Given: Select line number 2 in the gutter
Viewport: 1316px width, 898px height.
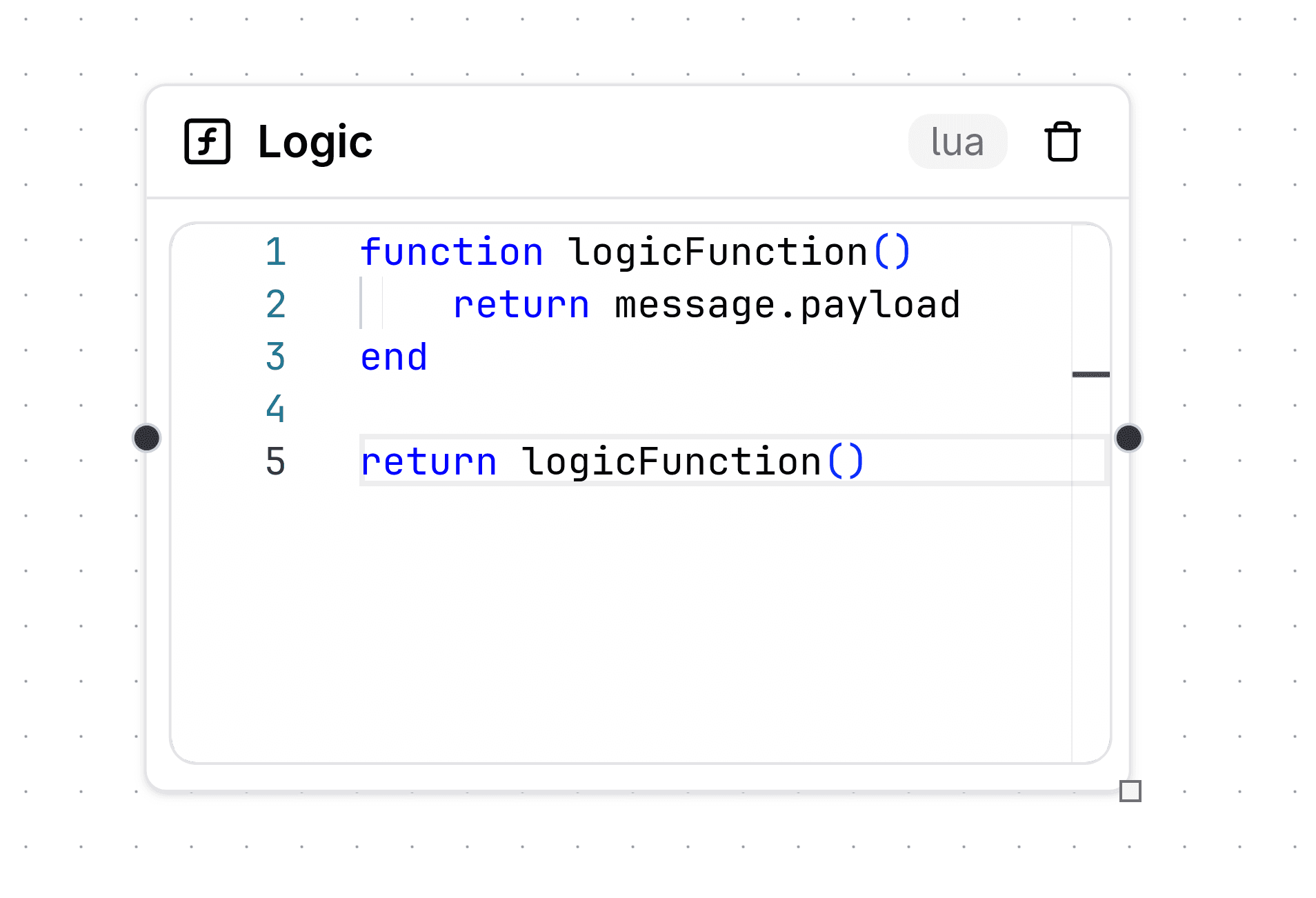Looking at the screenshot, I should pos(275,304).
